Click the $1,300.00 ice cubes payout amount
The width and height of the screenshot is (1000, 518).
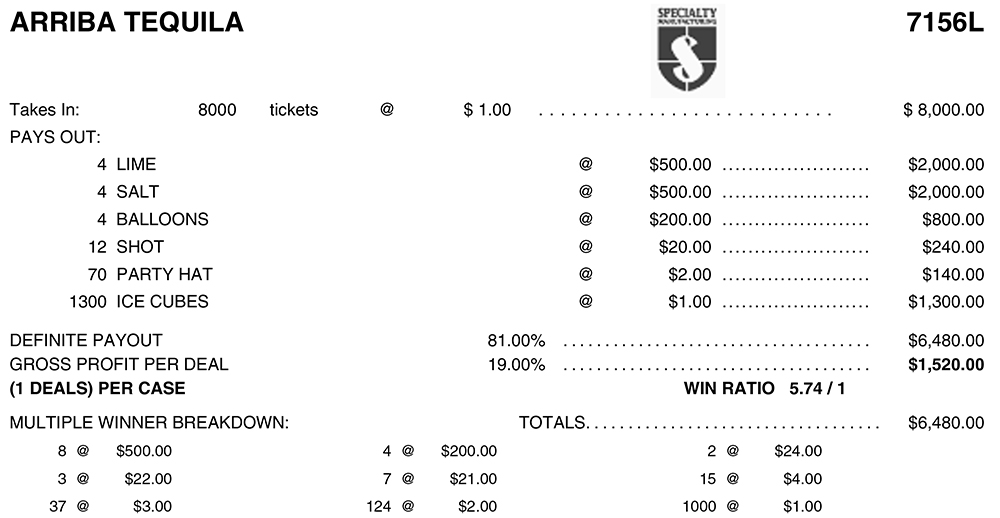pyautogui.click(x=946, y=302)
